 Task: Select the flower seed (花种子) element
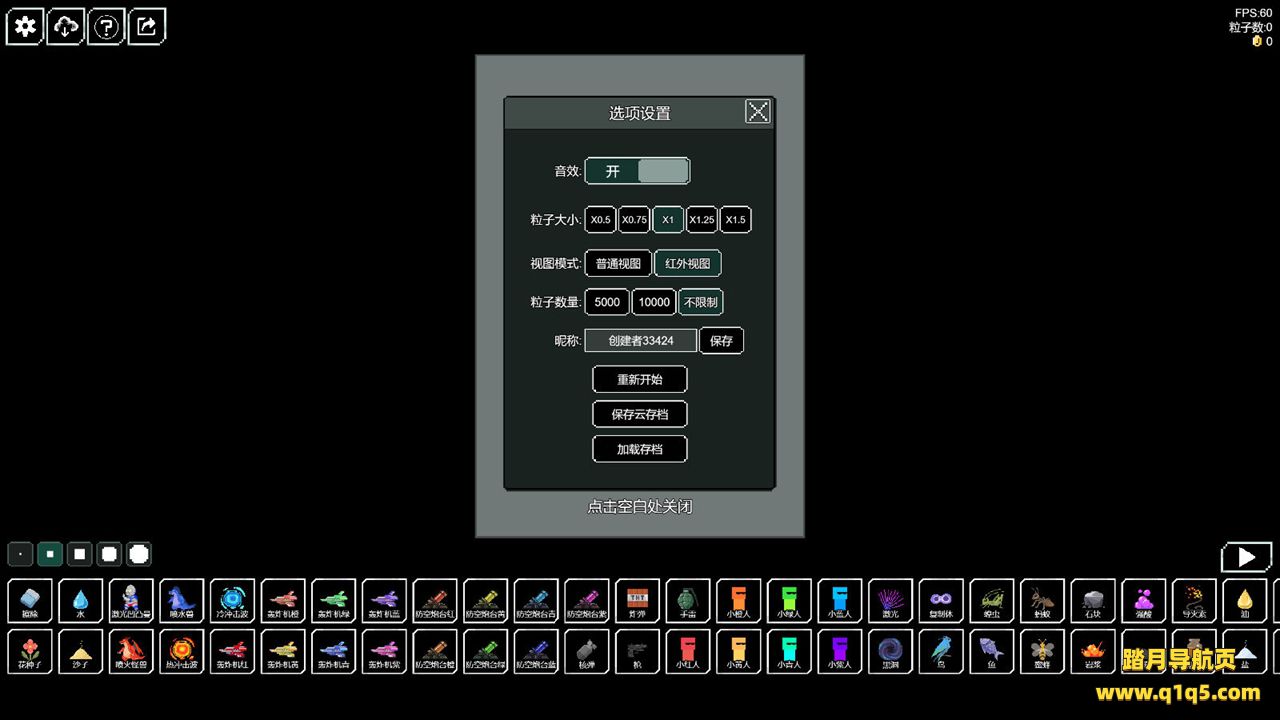coord(29,651)
